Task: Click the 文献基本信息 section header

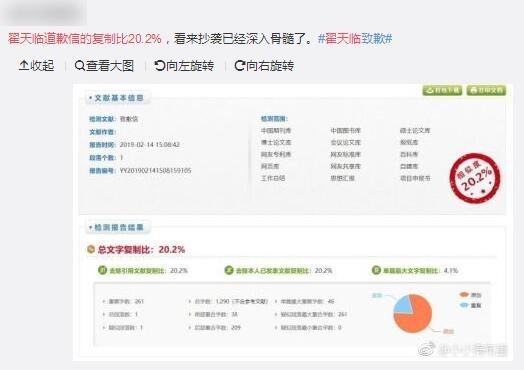Action: pos(117,98)
